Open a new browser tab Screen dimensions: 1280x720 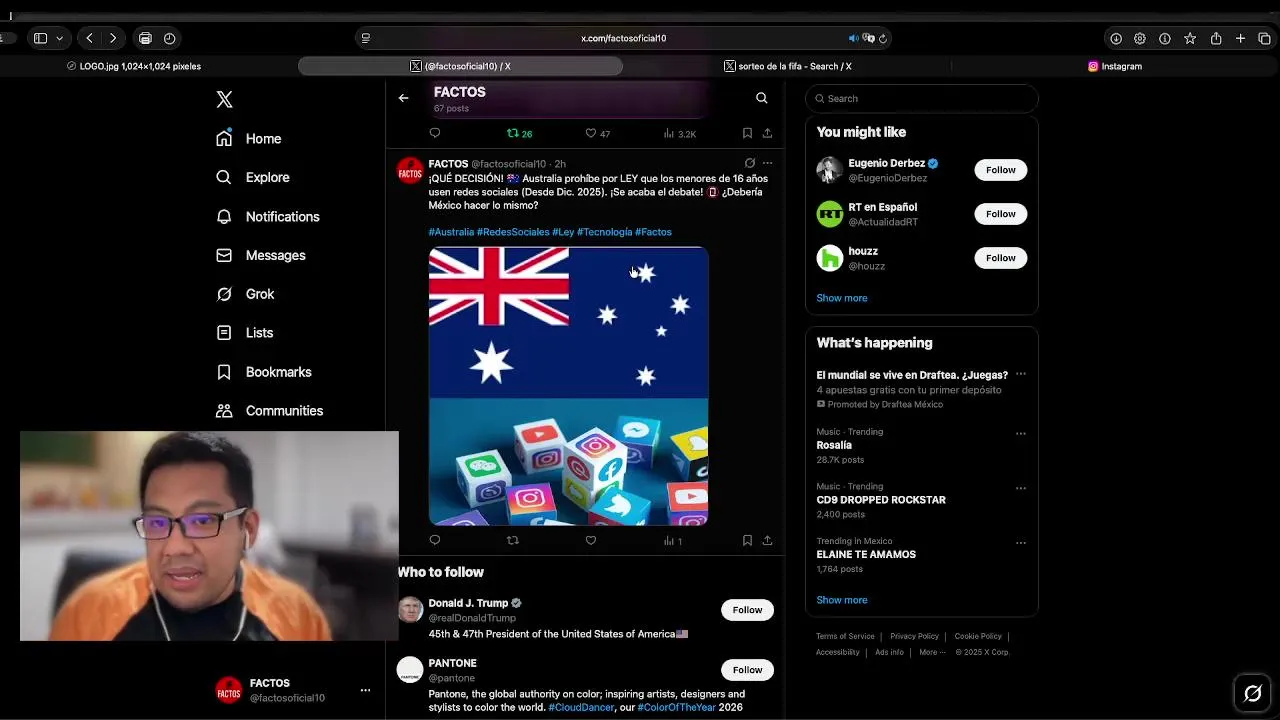pyautogui.click(x=1240, y=38)
